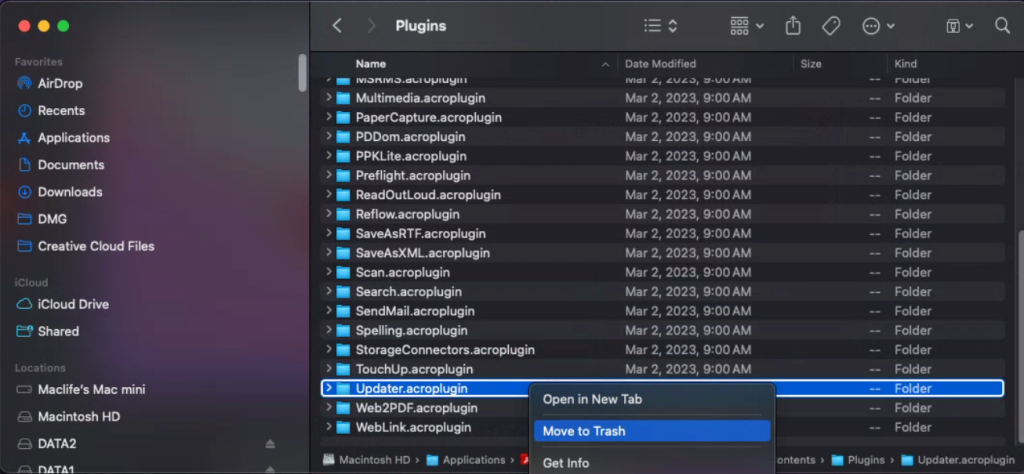Click the Applications folder in path bar
Viewport: 1024px width, 474px height.
[x=475, y=460]
